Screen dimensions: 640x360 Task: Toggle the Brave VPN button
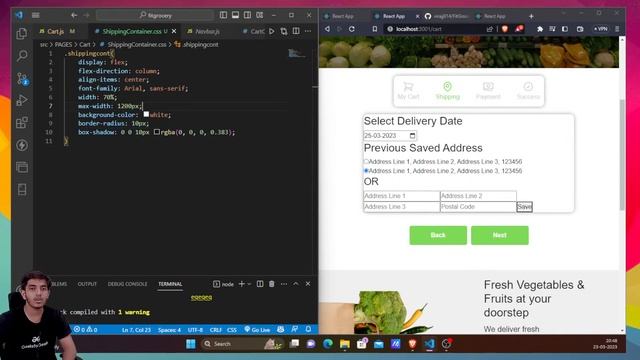tap(601, 29)
